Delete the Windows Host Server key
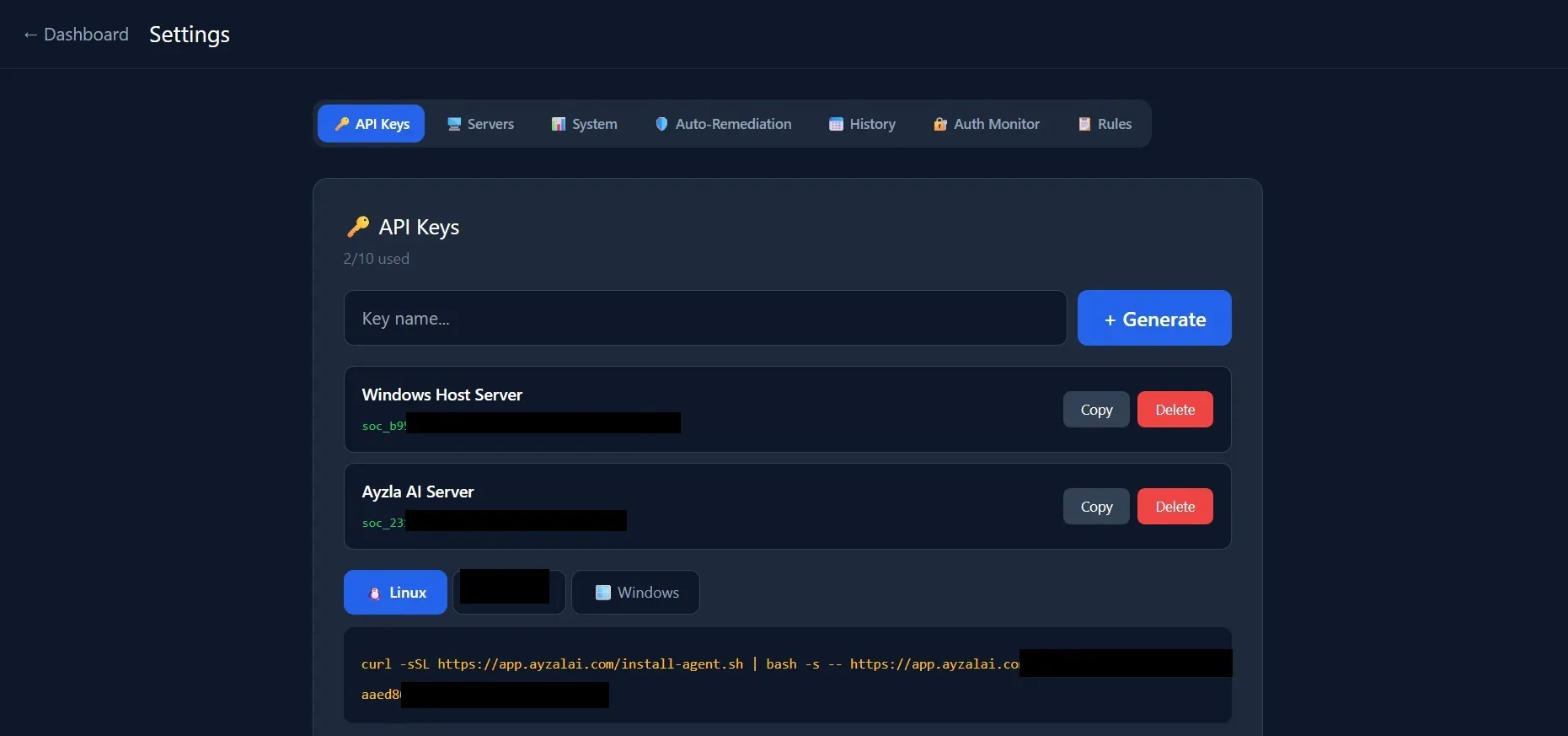 pyautogui.click(x=1175, y=410)
